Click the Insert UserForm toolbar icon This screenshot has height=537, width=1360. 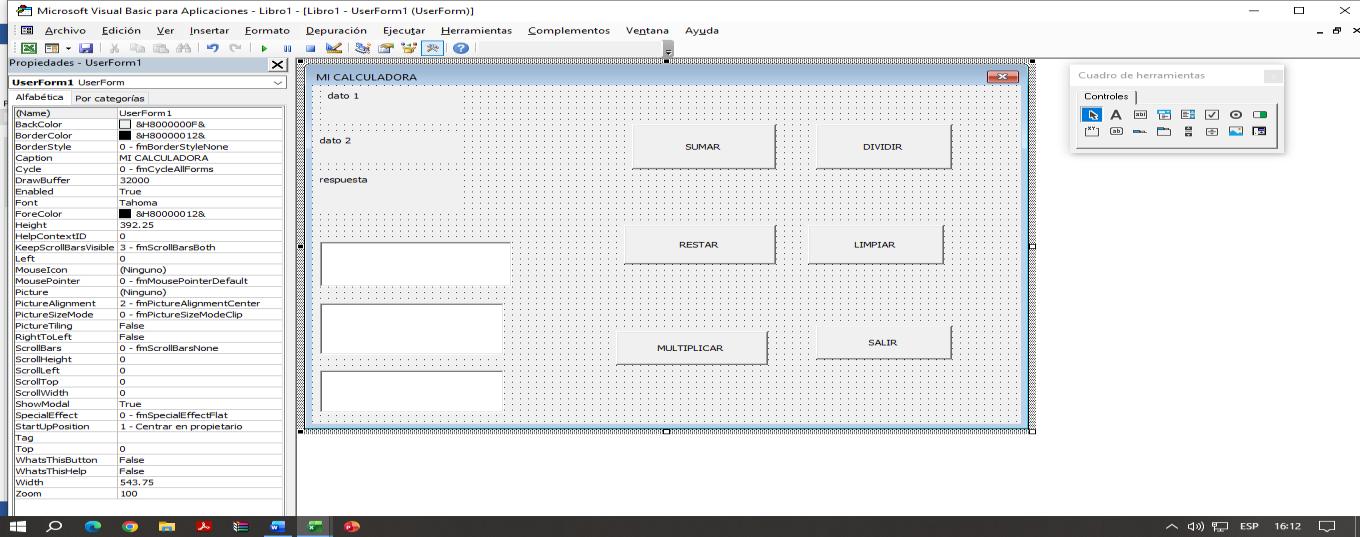[52, 48]
